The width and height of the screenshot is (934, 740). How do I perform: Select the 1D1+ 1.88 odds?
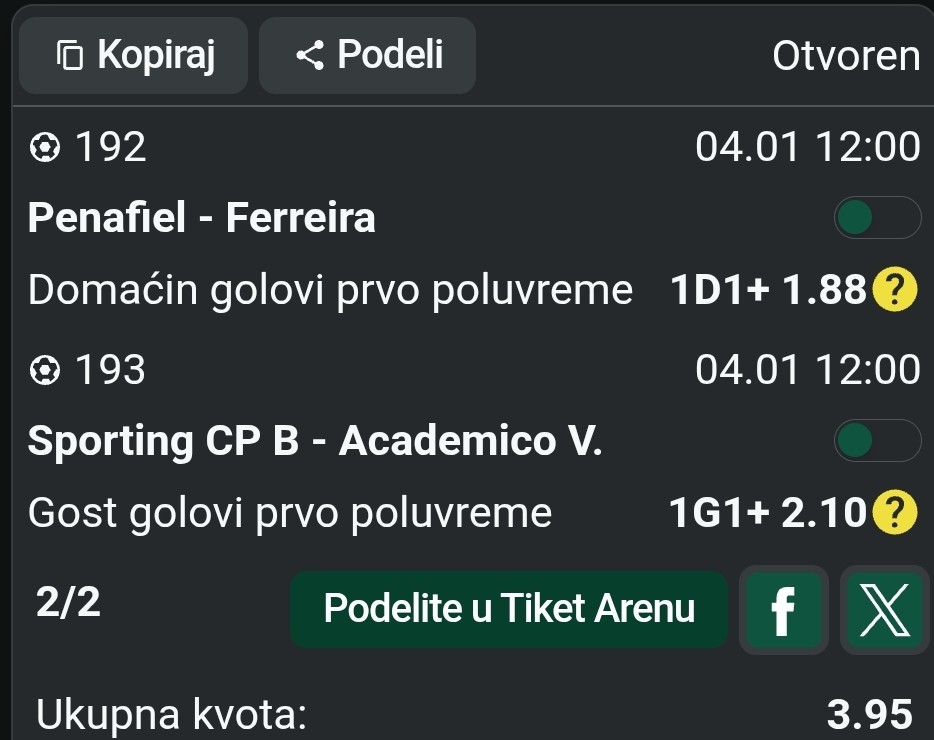point(767,291)
